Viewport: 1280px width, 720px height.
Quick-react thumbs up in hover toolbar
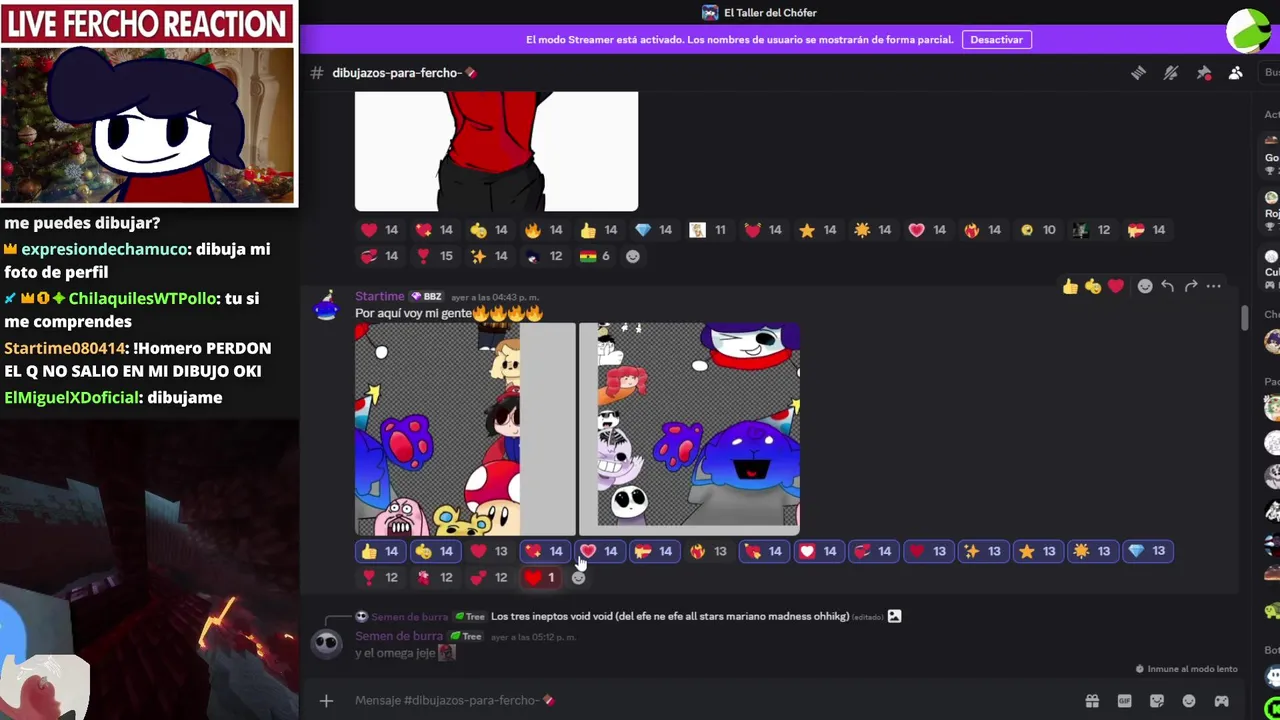(x=1071, y=287)
